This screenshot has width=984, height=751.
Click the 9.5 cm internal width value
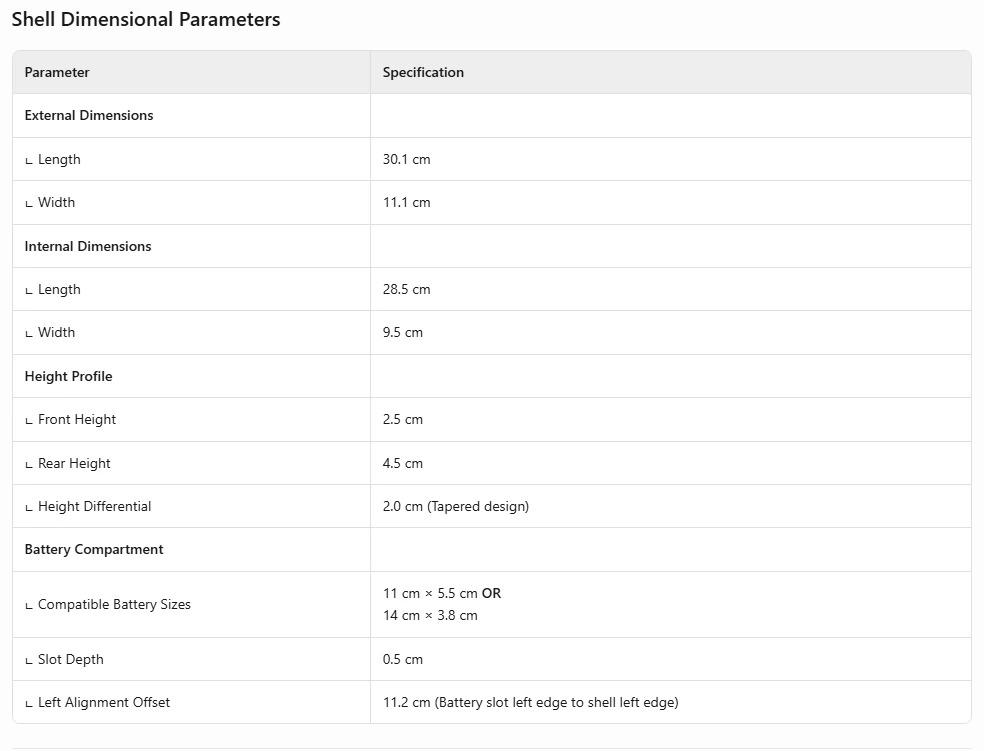point(402,332)
